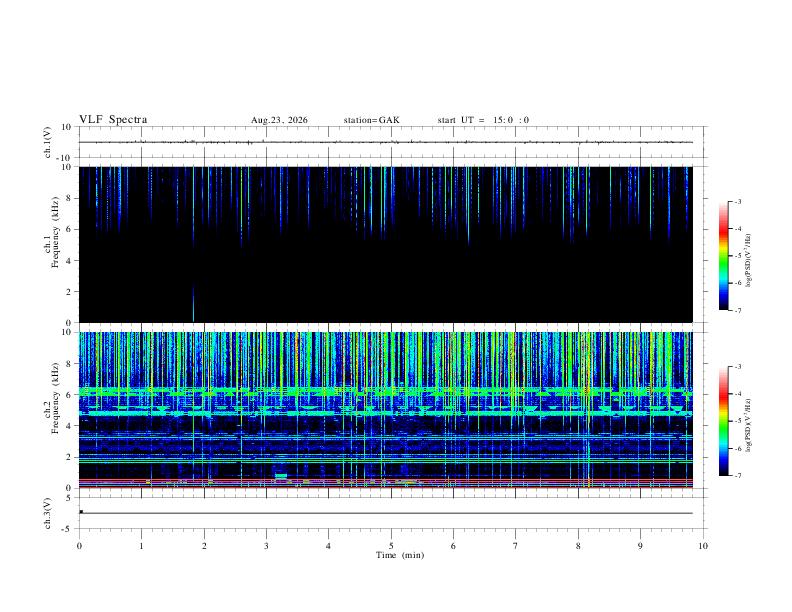Click the Time (min) axis label

click(400, 555)
